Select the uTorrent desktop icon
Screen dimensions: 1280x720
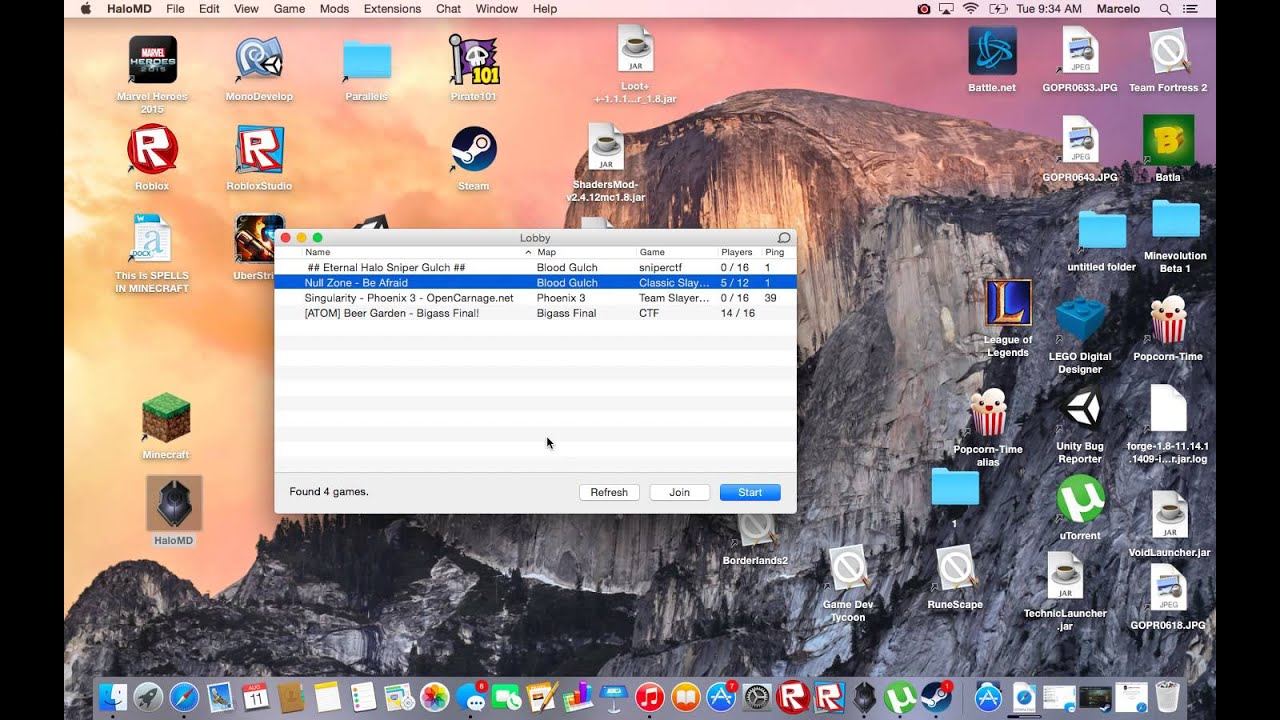tap(1080, 499)
